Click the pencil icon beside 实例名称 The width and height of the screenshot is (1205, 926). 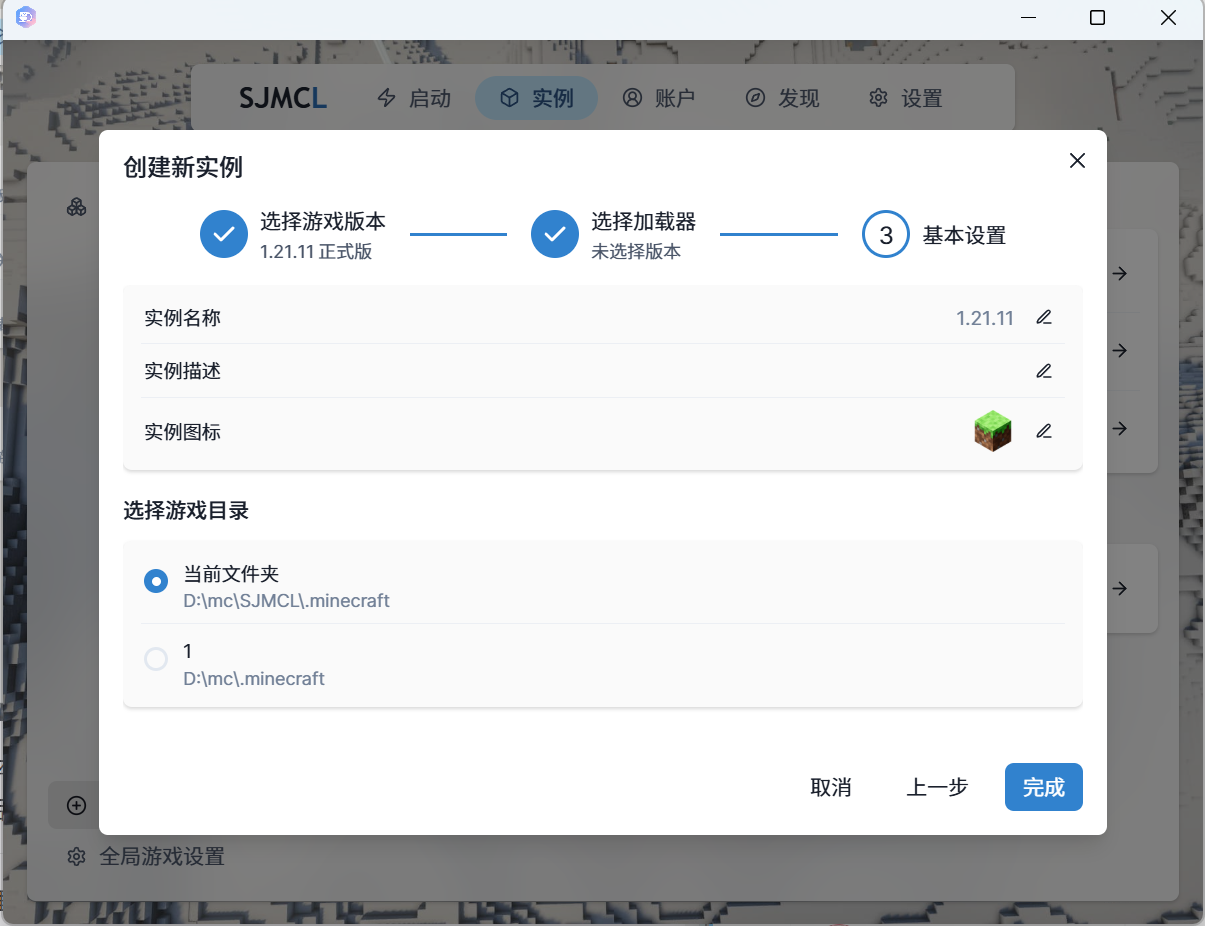pos(1044,318)
